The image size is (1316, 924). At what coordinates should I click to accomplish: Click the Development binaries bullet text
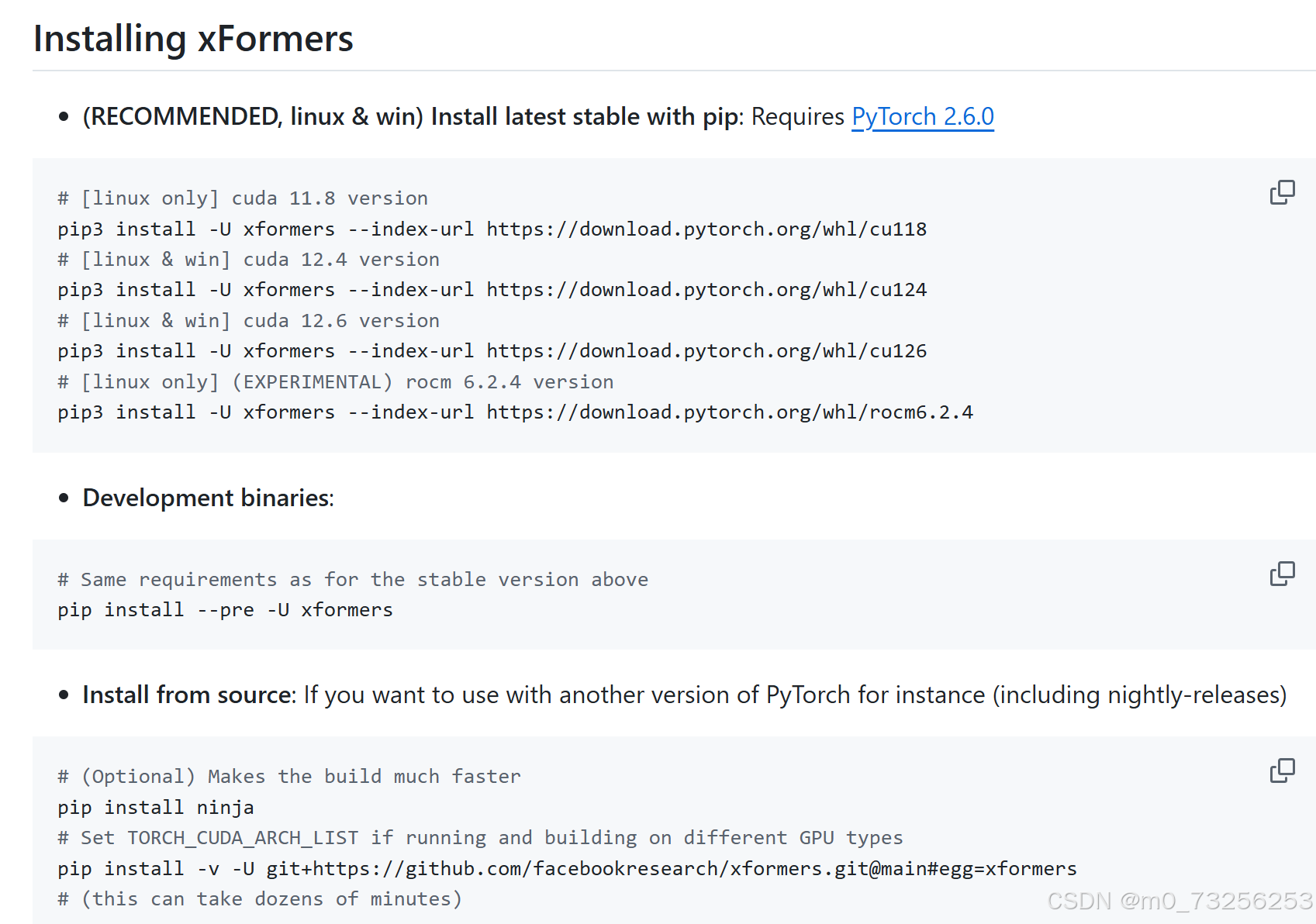pyautogui.click(x=208, y=498)
